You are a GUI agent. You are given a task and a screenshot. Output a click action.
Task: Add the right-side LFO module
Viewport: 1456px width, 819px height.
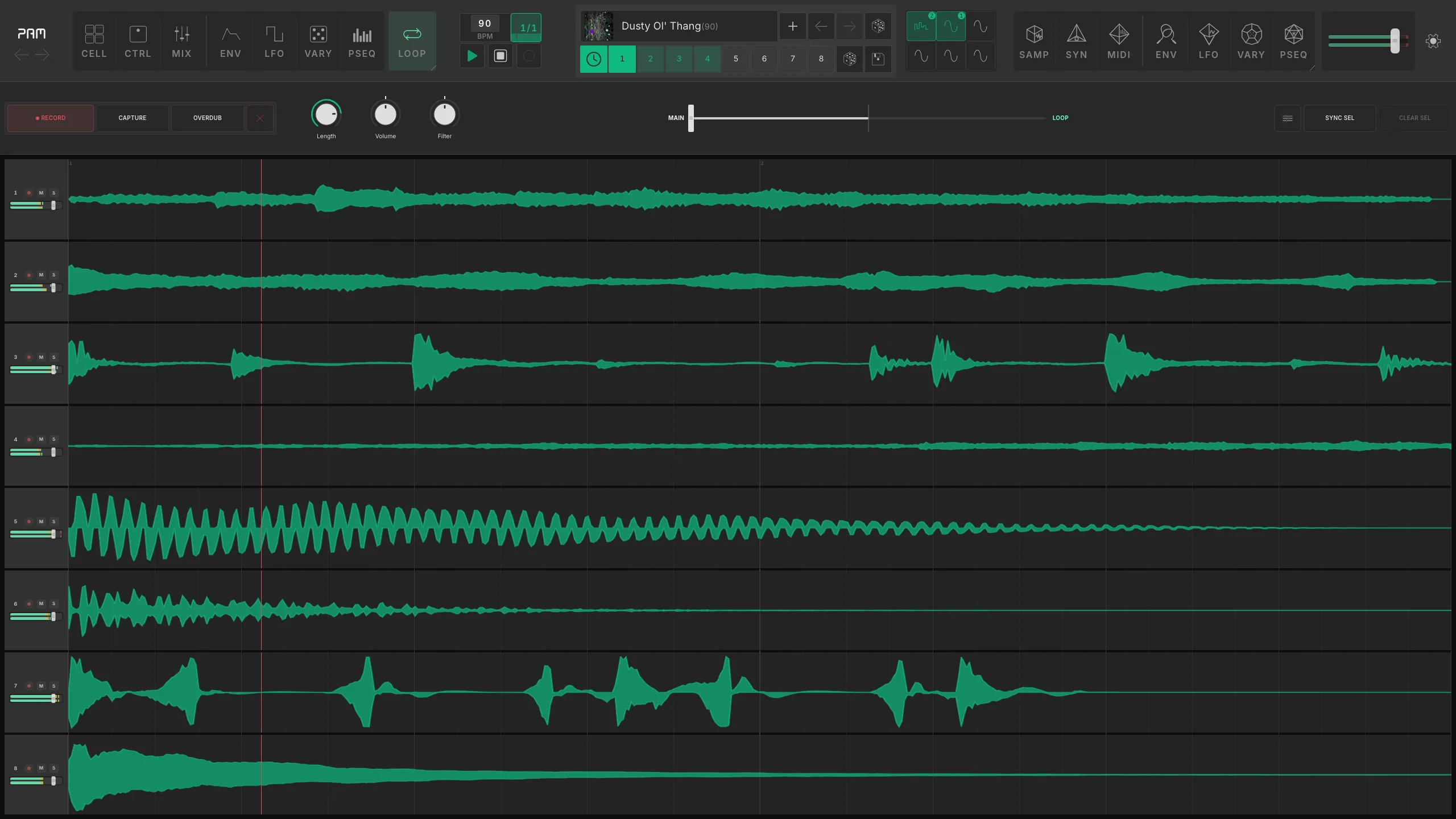(1209, 41)
